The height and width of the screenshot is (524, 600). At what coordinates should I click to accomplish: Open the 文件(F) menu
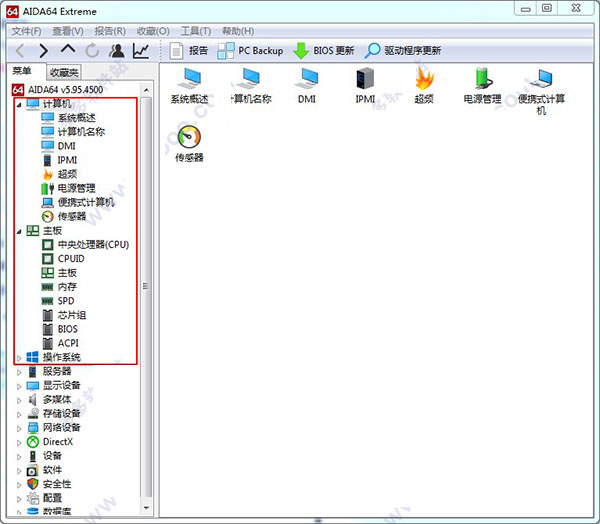(x=26, y=31)
